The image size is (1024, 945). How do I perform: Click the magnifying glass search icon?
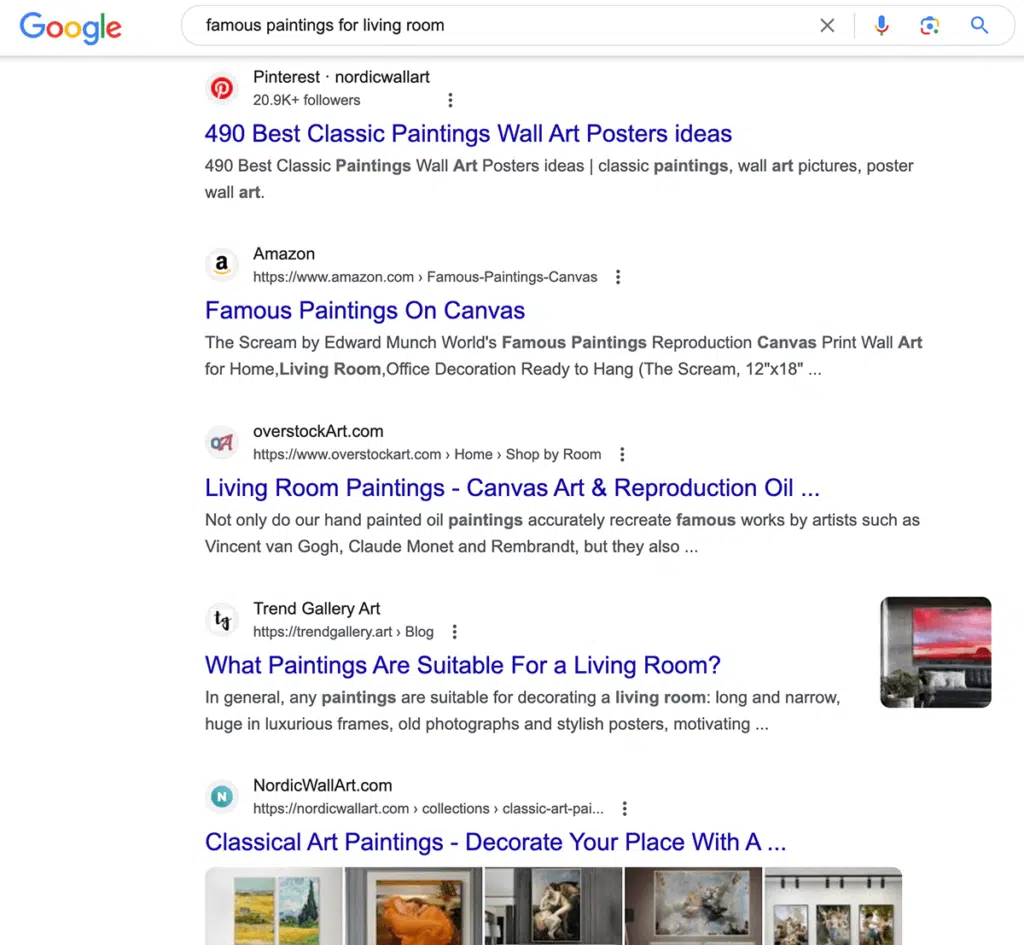[979, 25]
